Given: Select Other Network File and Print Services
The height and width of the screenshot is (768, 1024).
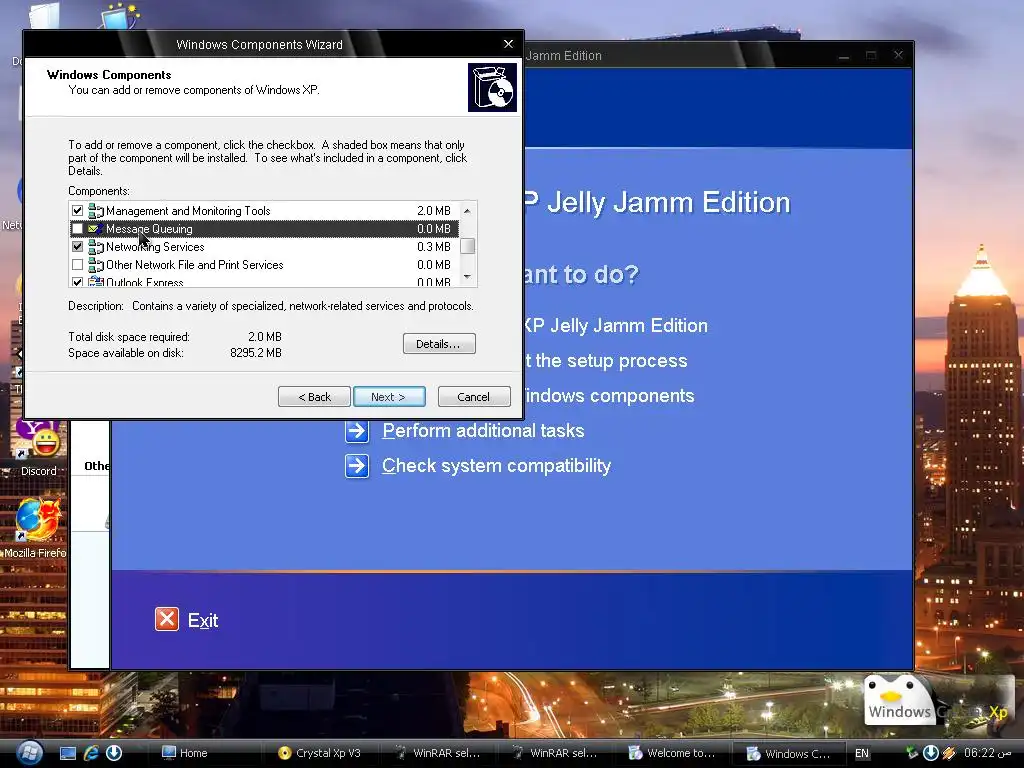Looking at the screenshot, I should [x=264, y=265].
